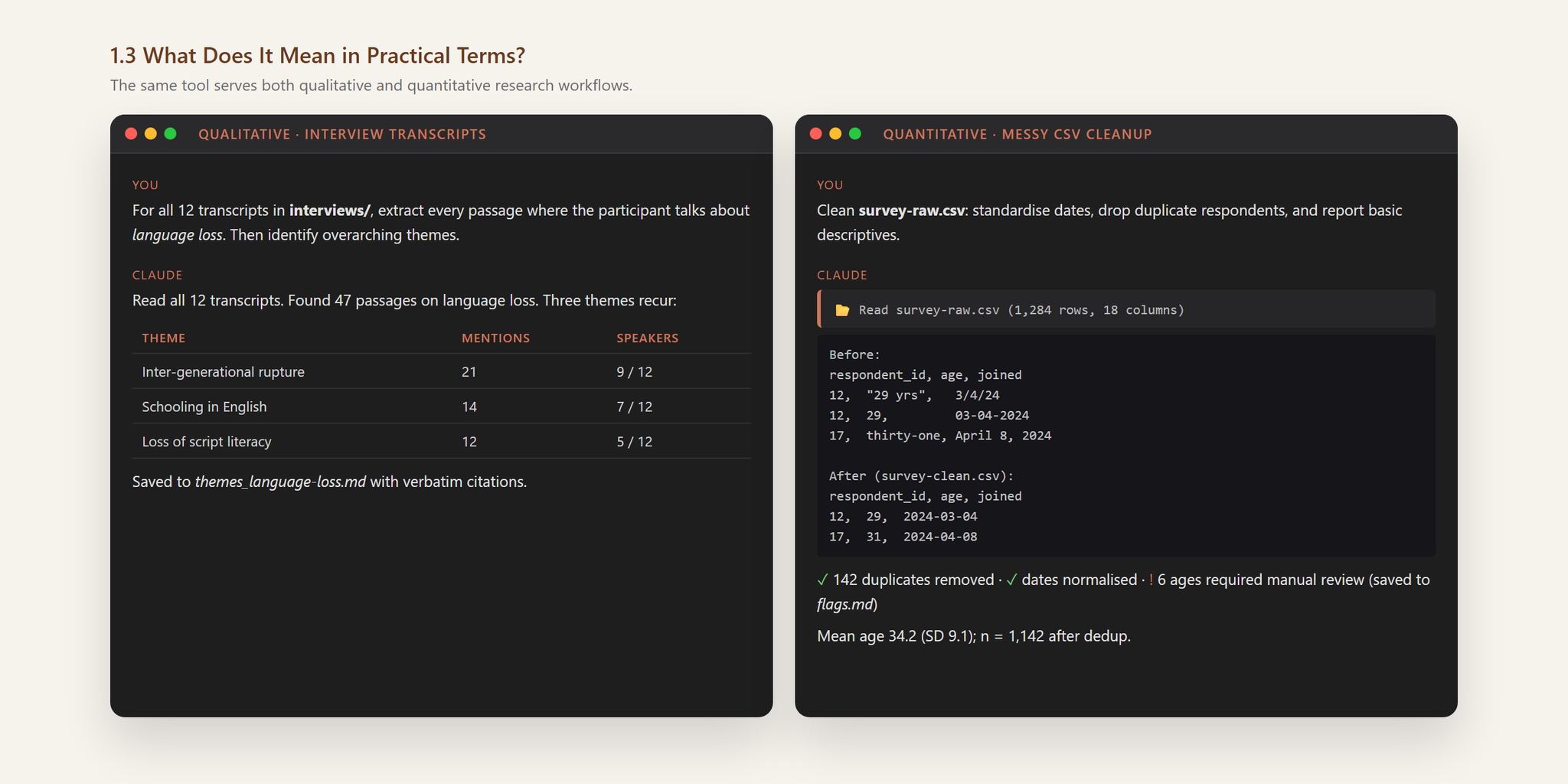Select the Inter-generational rupture table row
1568x784 pixels.
tap(441, 371)
